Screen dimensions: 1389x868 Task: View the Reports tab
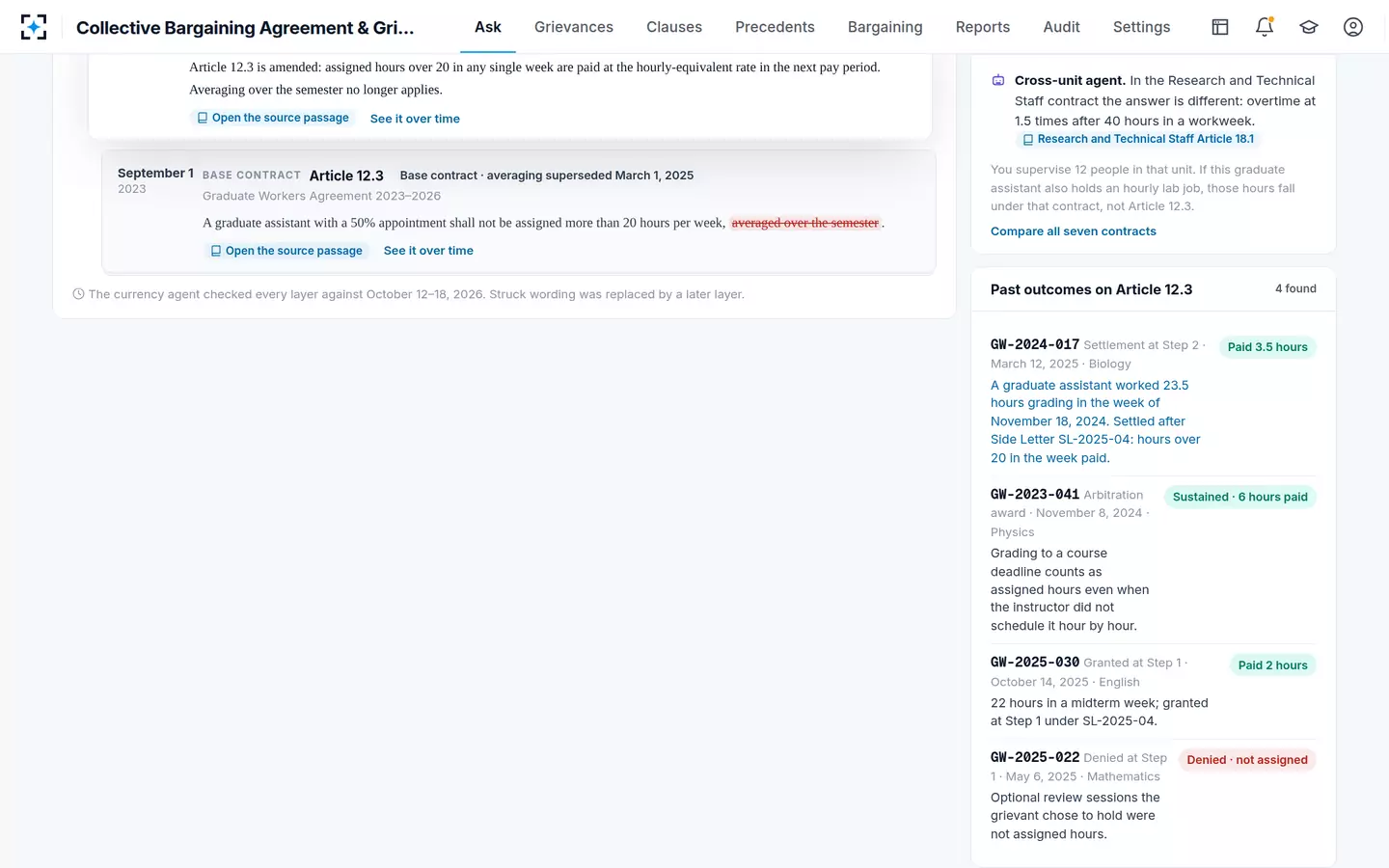pyautogui.click(x=983, y=27)
